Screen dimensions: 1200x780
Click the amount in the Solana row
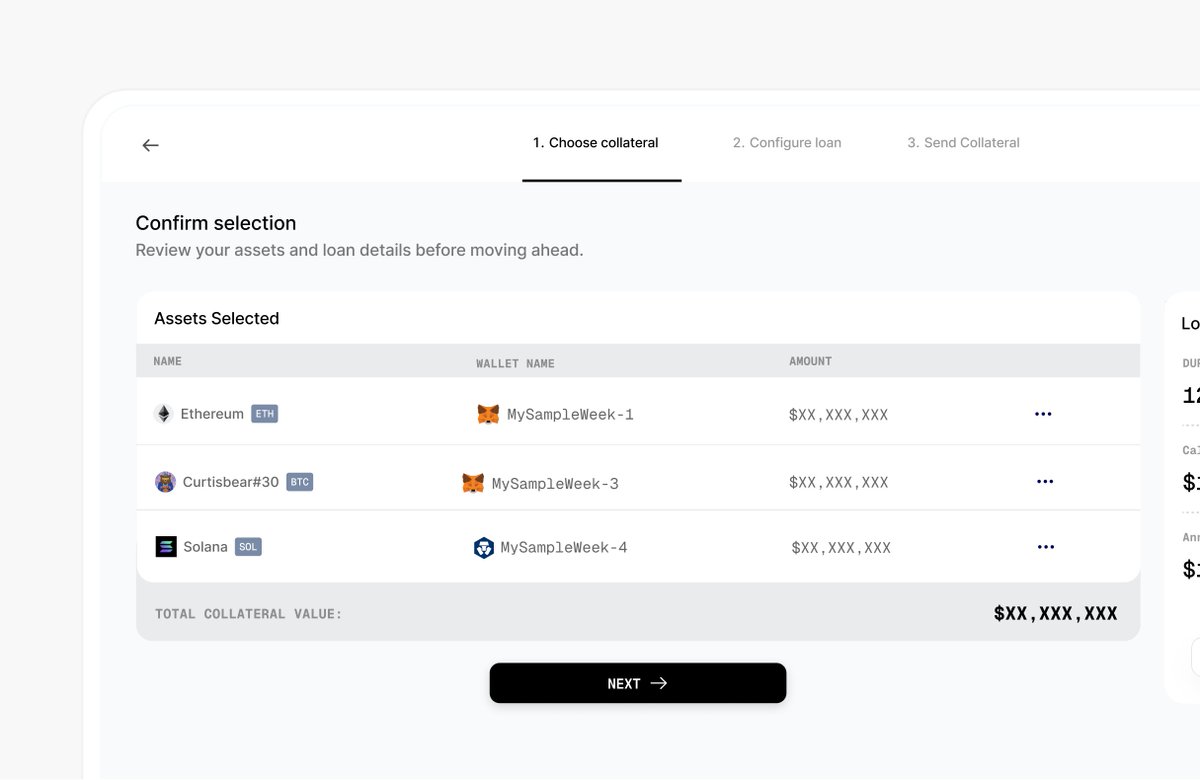click(841, 548)
